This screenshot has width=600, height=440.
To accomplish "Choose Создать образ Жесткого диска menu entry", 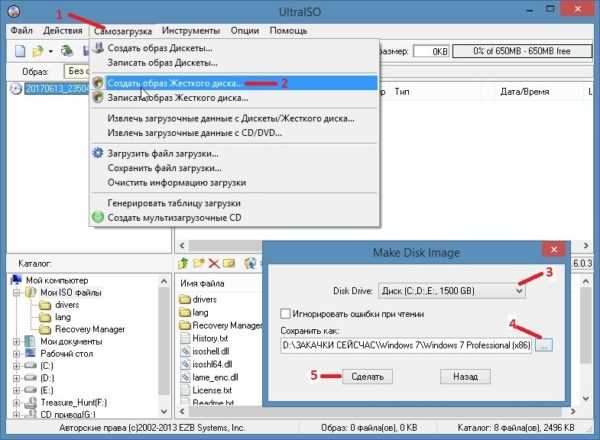I will tap(234, 83).
